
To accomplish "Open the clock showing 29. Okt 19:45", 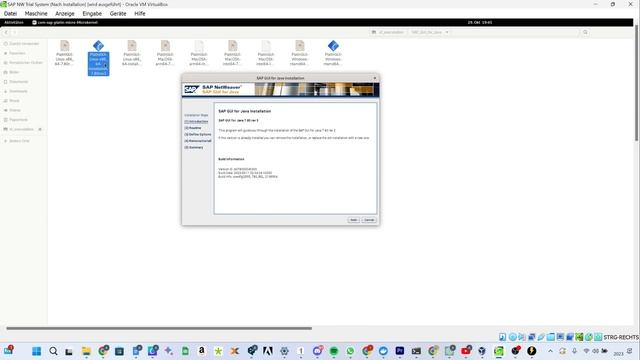I will pos(480,22).
